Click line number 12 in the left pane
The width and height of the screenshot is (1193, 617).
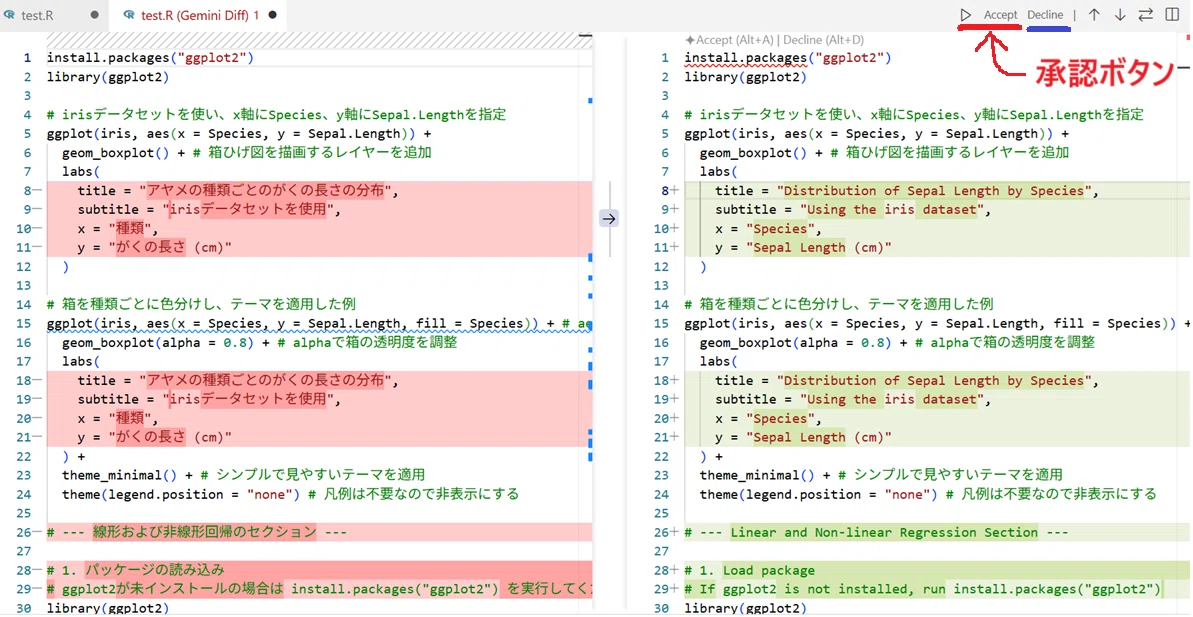[x=23, y=266]
